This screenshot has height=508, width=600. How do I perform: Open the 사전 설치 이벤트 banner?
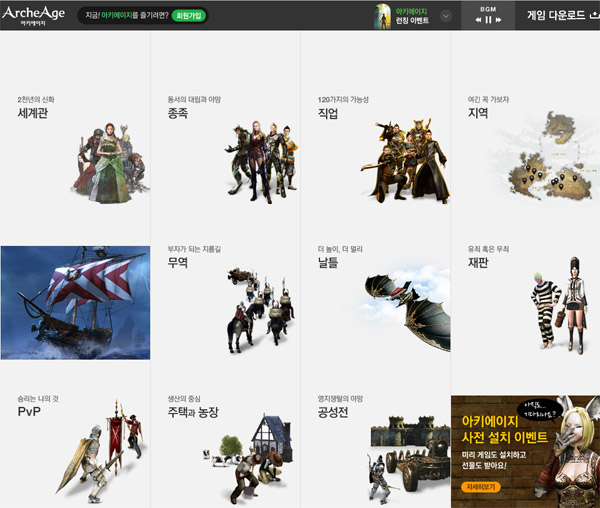coord(525,451)
